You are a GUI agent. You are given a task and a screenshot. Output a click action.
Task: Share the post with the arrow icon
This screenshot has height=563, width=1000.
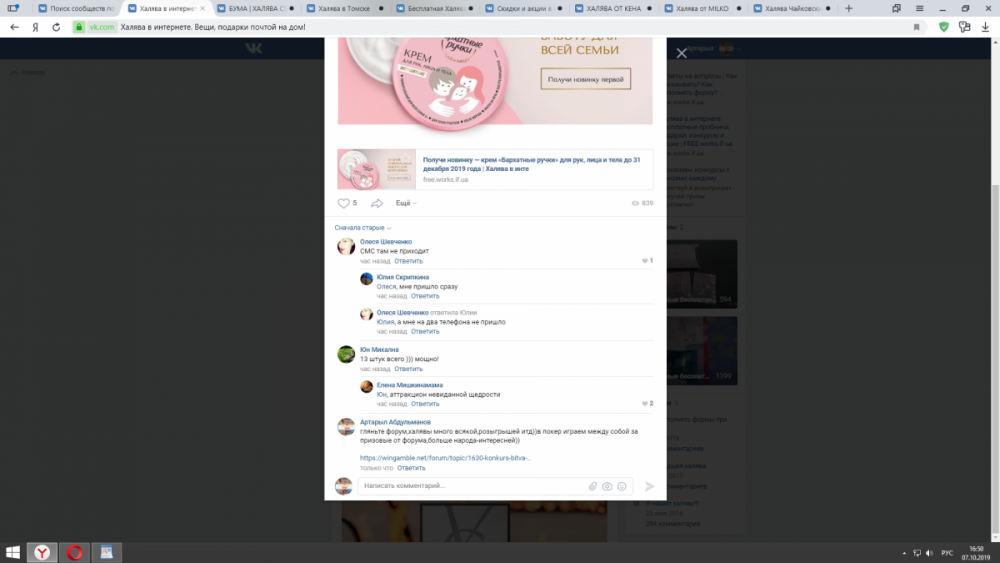tap(377, 203)
